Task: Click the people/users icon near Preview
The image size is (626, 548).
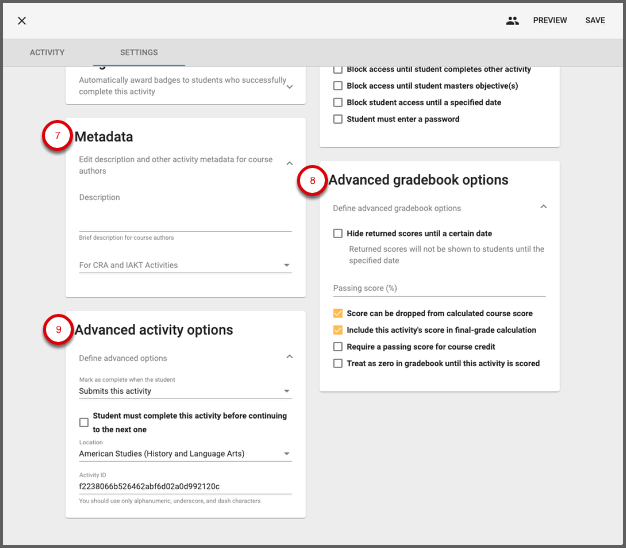Action: 513,20
